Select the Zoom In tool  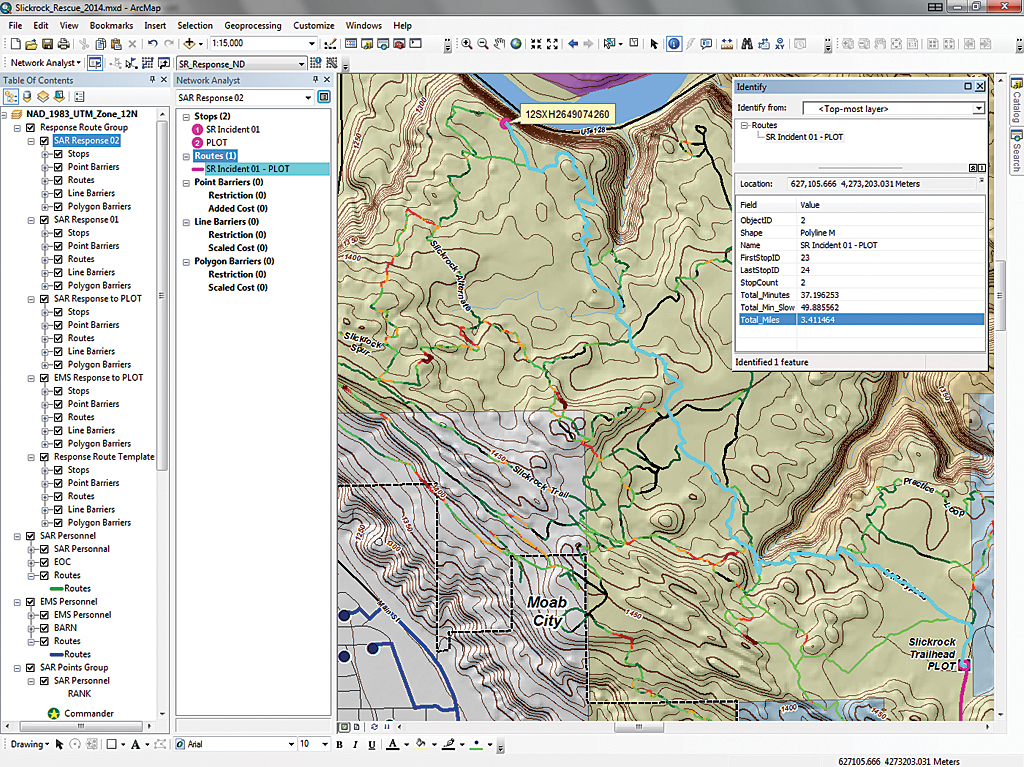[467, 44]
